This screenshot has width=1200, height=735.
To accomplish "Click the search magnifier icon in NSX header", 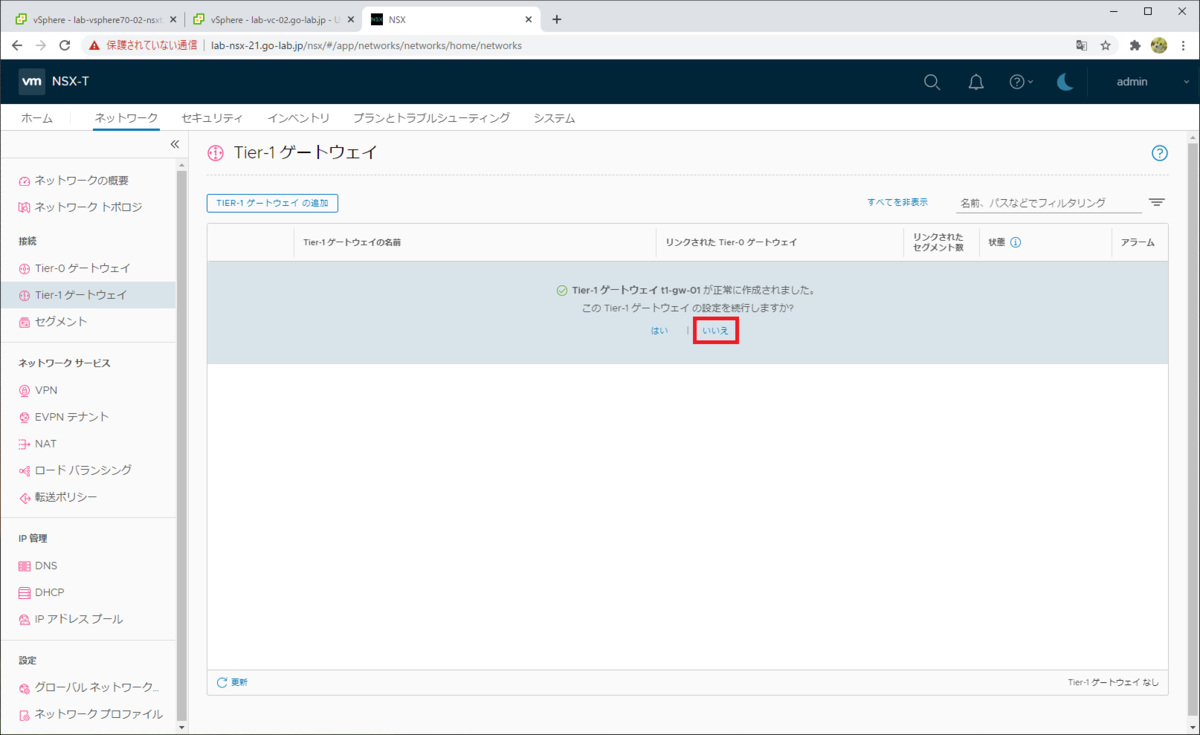I will pos(932,82).
